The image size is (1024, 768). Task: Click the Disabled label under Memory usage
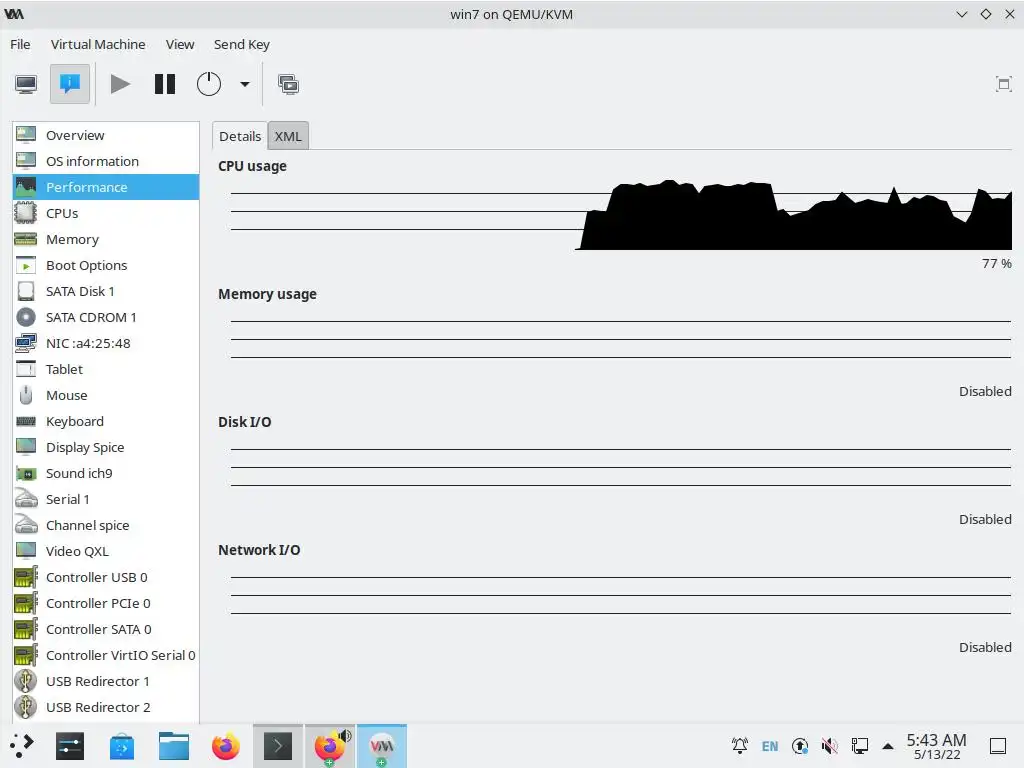coord(985,392)
